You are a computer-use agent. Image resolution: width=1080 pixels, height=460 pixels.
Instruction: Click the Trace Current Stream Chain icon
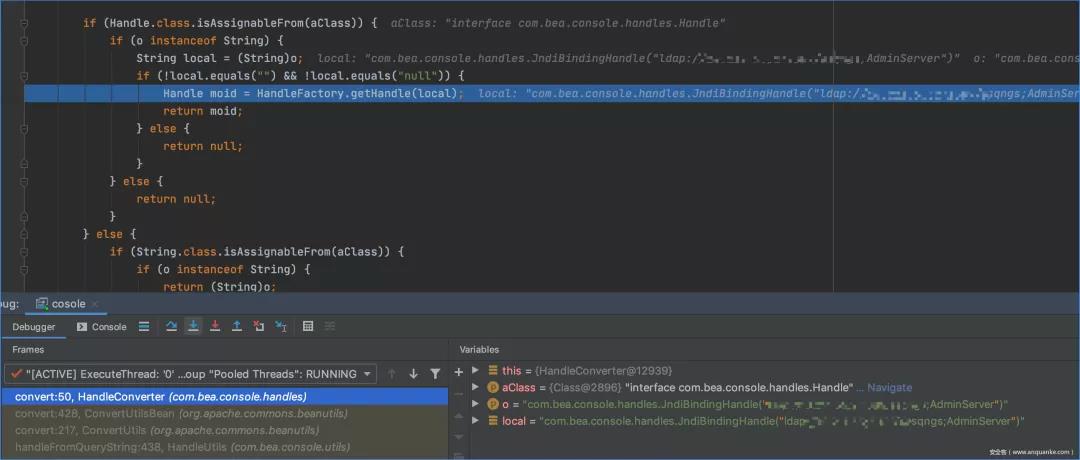click(330, 326)
